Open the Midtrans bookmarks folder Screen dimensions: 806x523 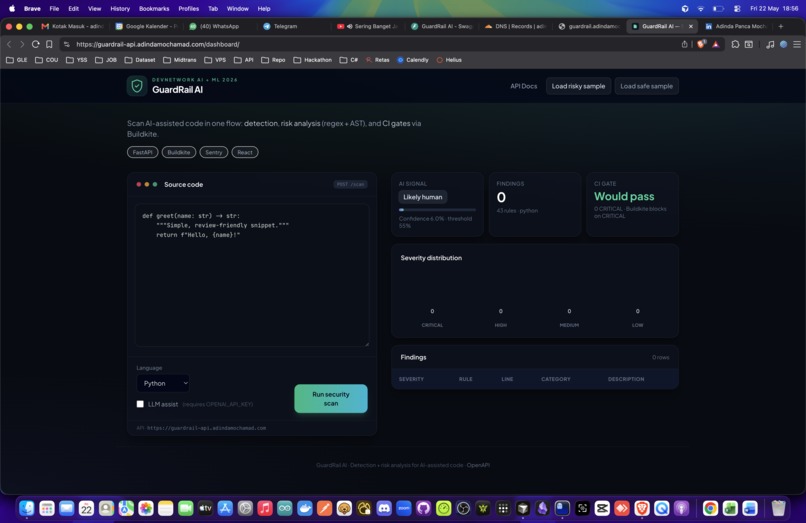tap(180, 60)
